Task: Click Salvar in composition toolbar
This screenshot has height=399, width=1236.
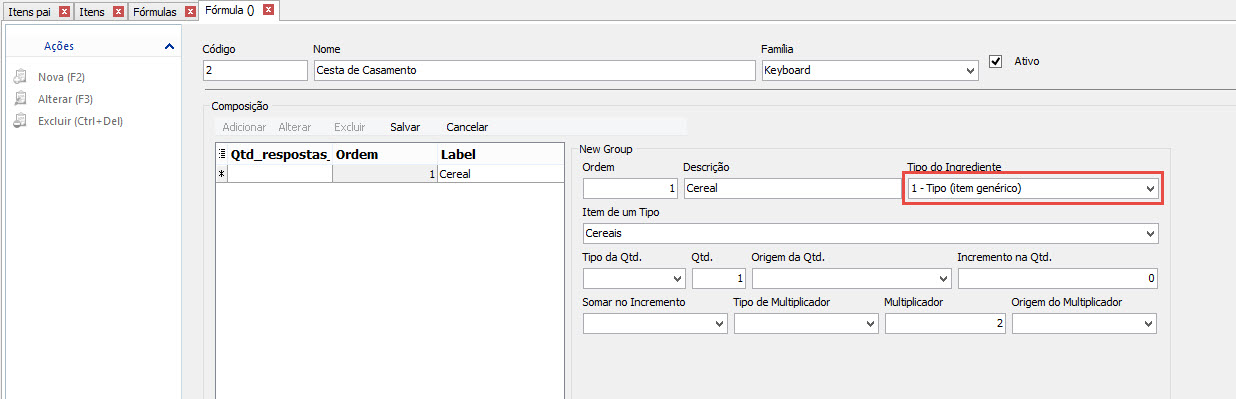Action: click(405, 127)
